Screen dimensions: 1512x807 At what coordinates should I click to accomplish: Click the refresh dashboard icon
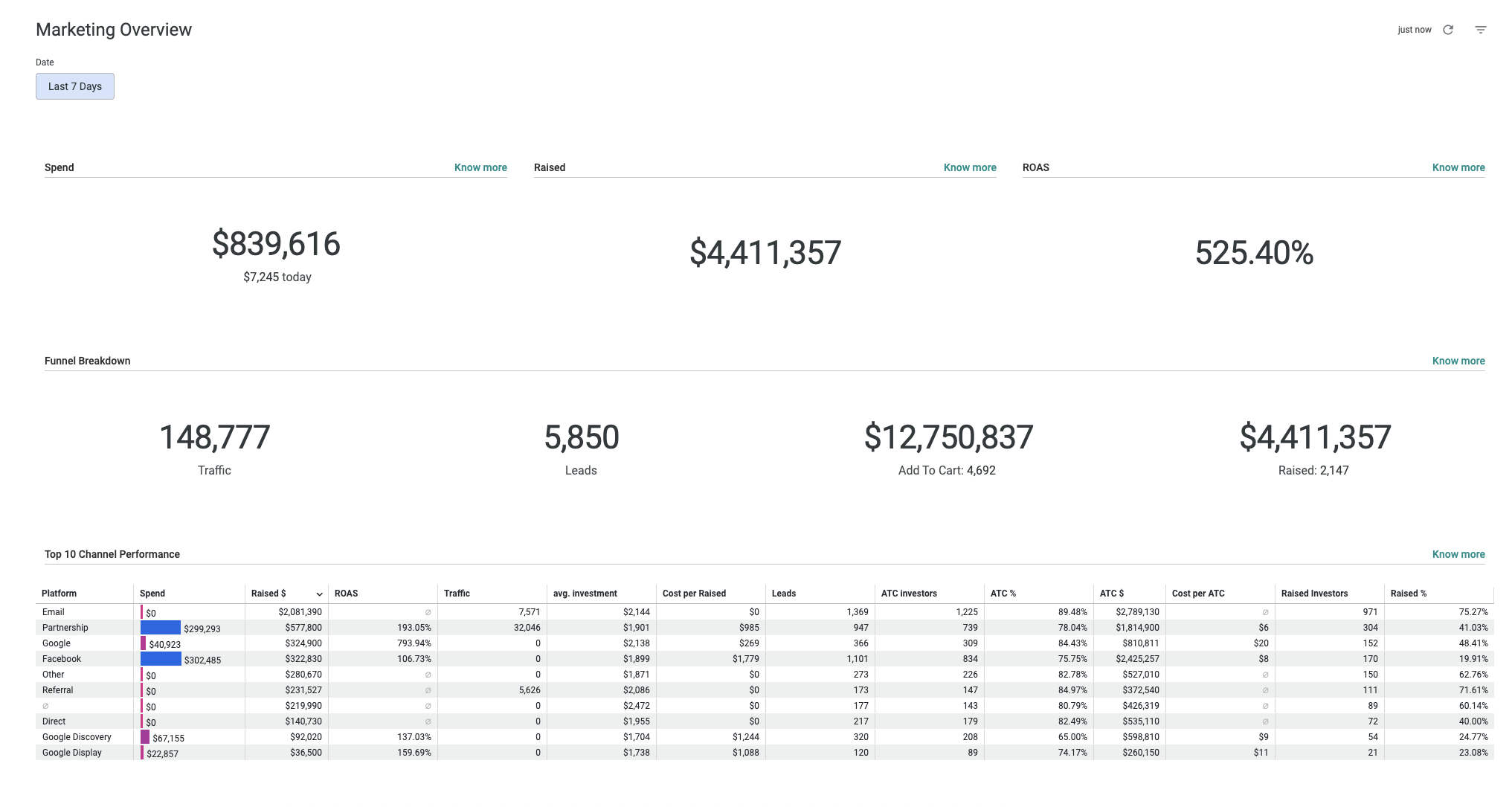1447,30
